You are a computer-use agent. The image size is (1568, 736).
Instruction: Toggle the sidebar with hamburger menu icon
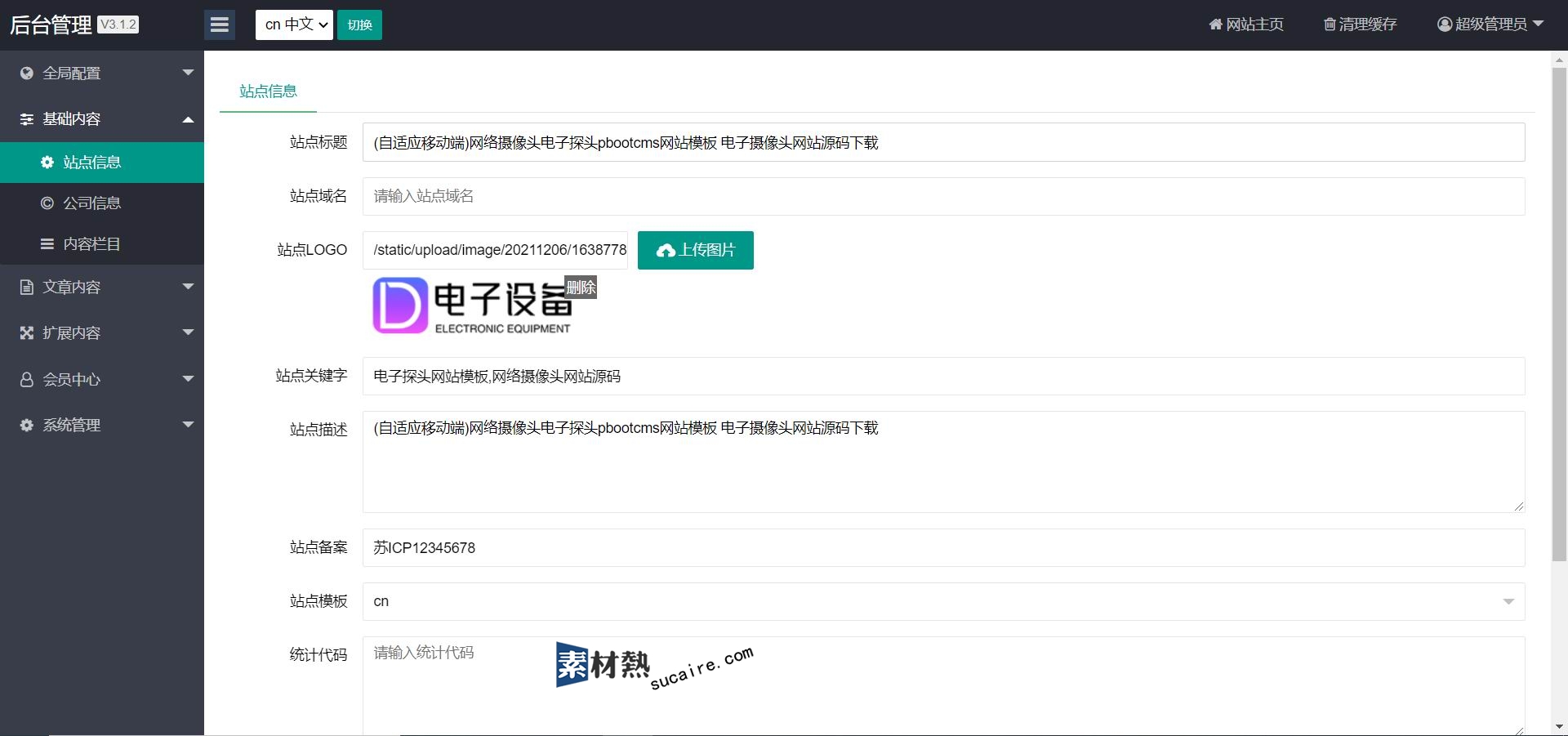(219, 25)
